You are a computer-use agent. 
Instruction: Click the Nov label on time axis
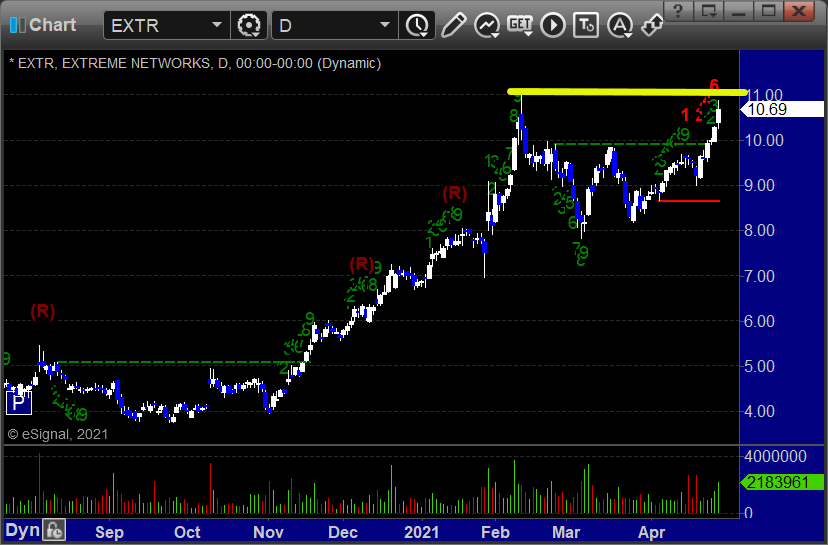pyautogui.click(x=268, y=532)
